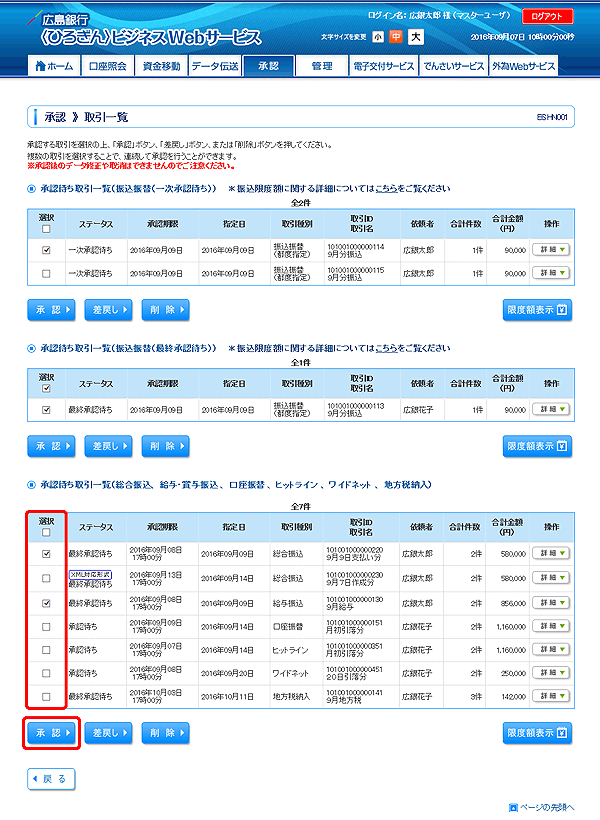The width and height of the screenshot is (600, 820).
Task: Open 詳細 dropdown for transaction 101001000000230
Action: click(551, 578)
